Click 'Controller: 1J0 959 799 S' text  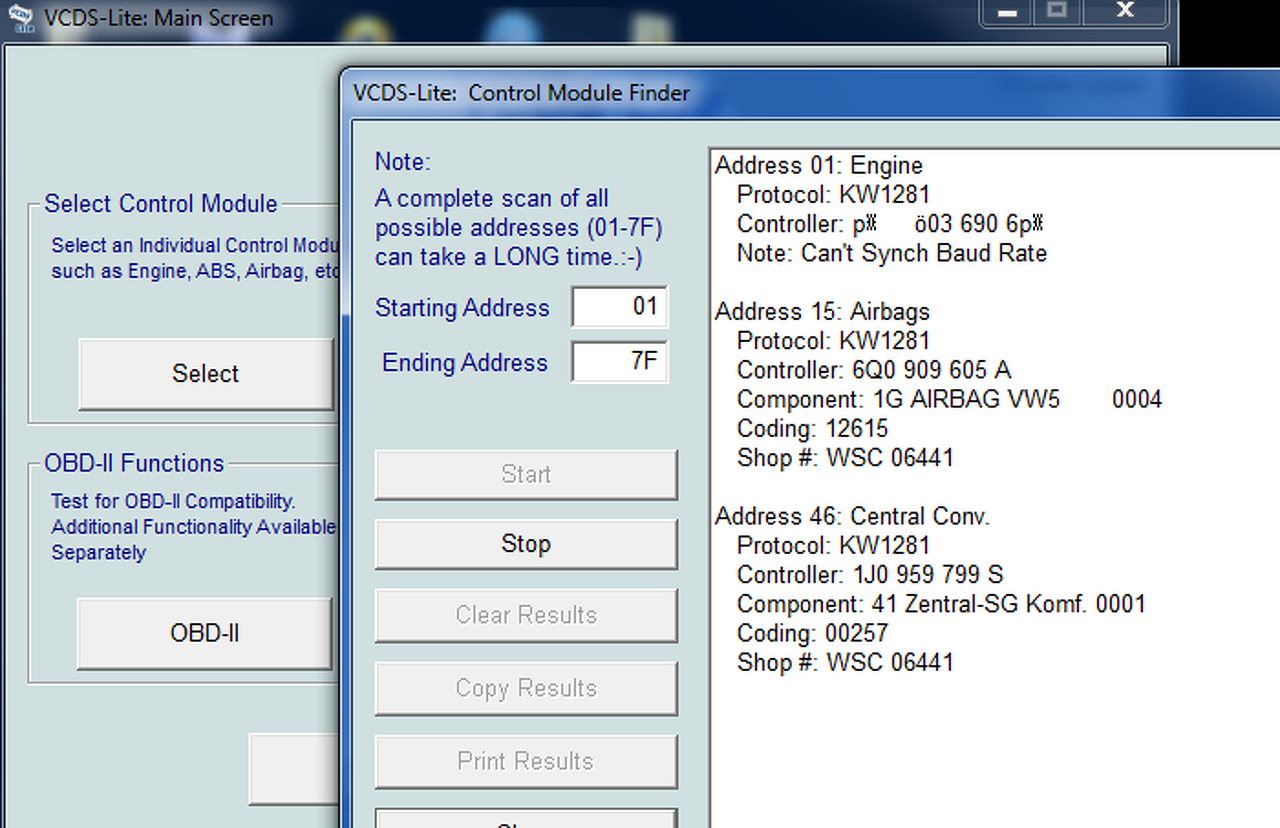pyautogui.click(x=870, y=575)
